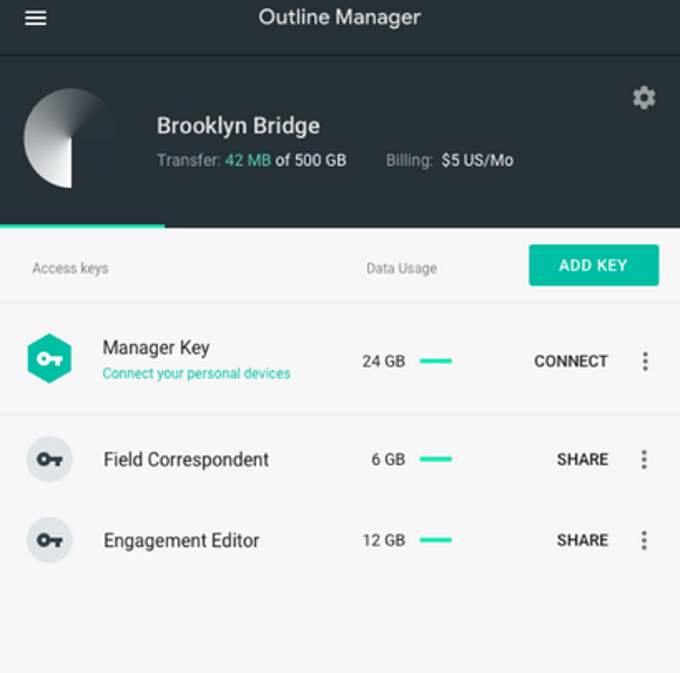
Task: Open Manager Key options three-dot menu
Action: coord(645,361)
